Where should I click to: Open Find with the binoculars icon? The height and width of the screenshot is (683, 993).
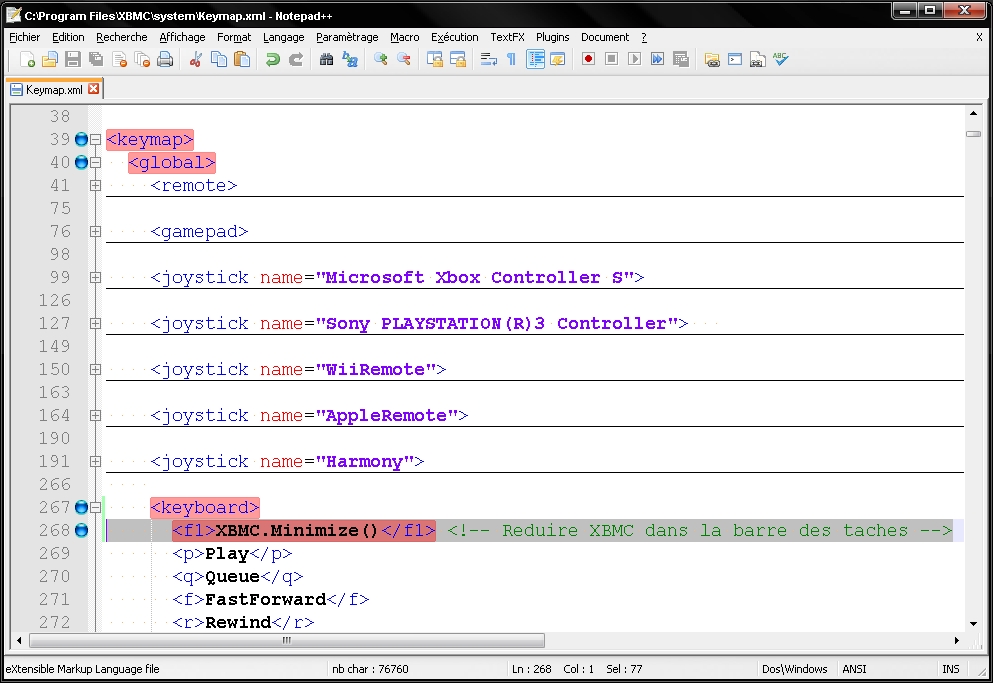click(326, 60)
